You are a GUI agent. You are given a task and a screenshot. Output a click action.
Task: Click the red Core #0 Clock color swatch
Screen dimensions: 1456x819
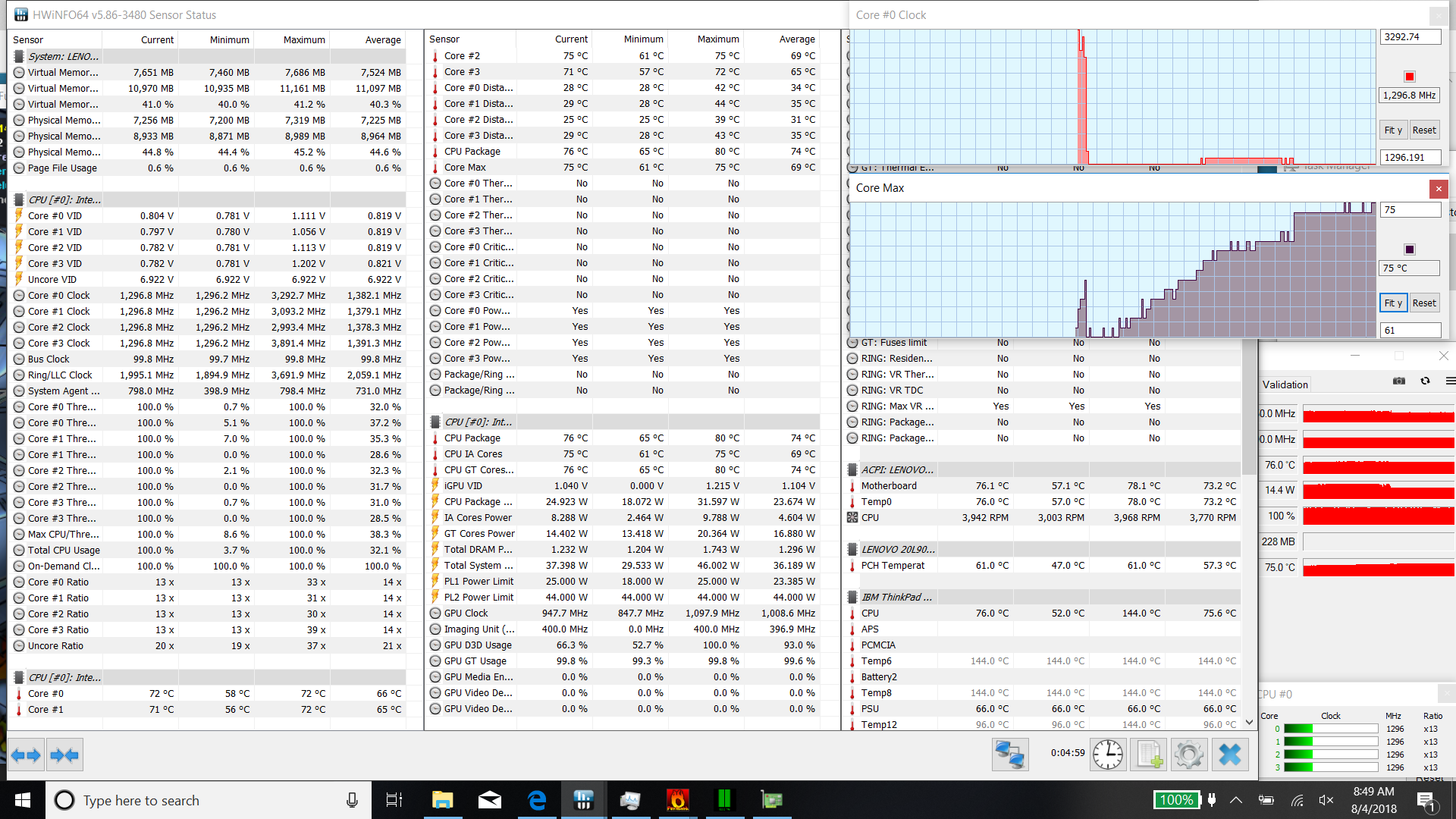point(1410,77)
